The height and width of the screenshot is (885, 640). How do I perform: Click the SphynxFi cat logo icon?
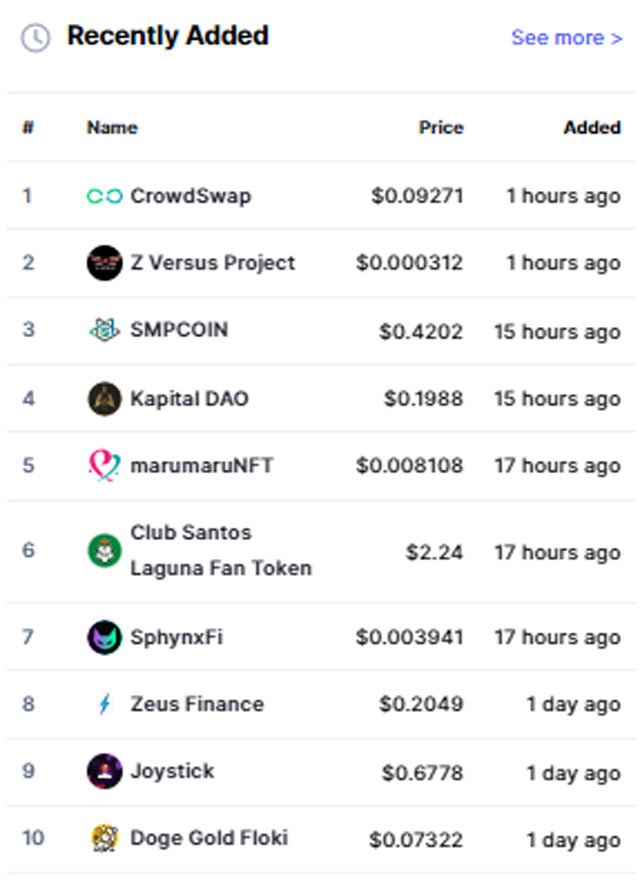104,638
